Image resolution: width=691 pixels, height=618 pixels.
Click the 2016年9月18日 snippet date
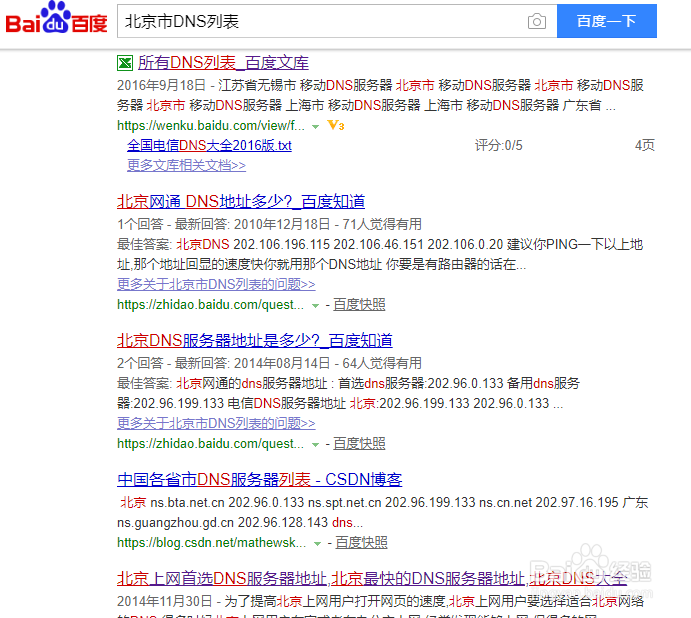[161, 85]
